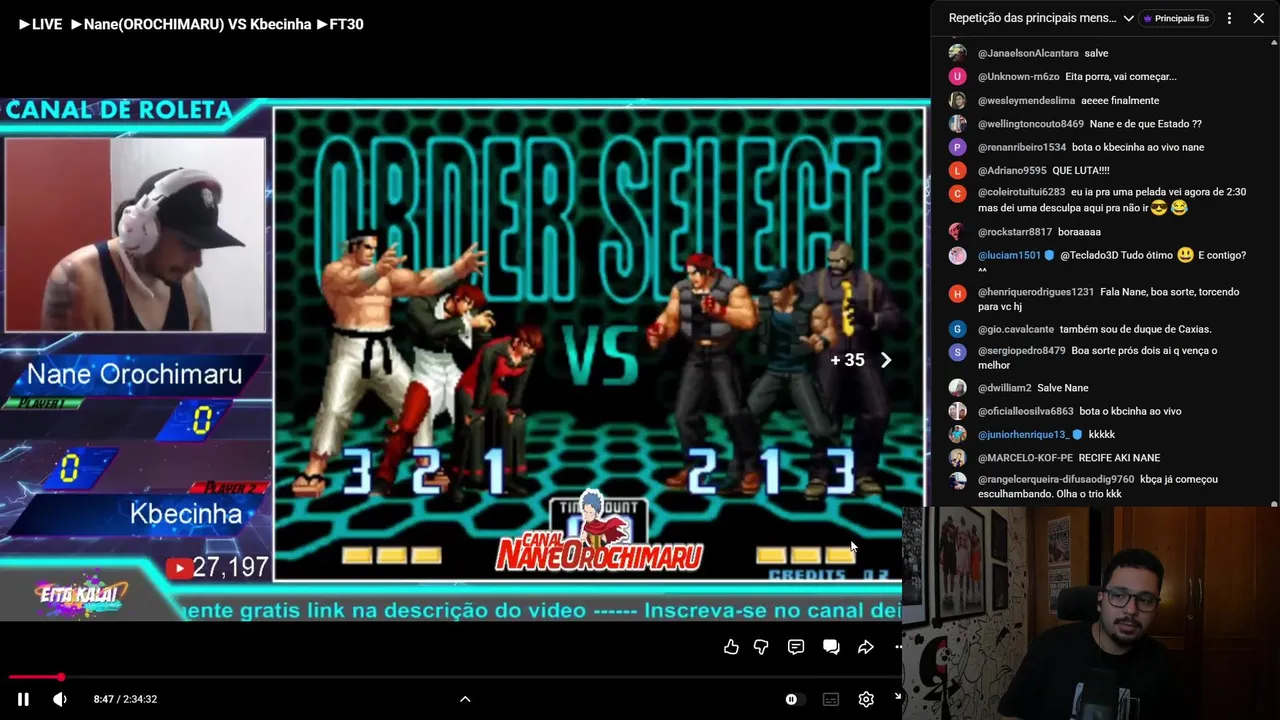1280x720 pixels.
Task: Click @wesleymendeslima's avatar
Action: click(x=957, y=100)
